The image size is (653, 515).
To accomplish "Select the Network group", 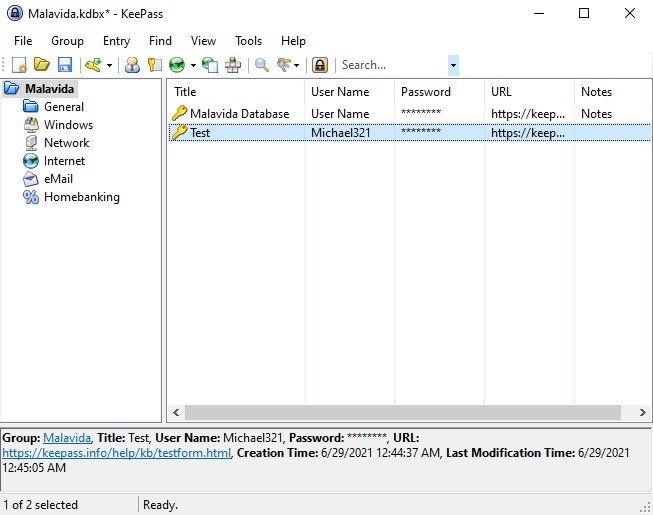I will [67, 143].
